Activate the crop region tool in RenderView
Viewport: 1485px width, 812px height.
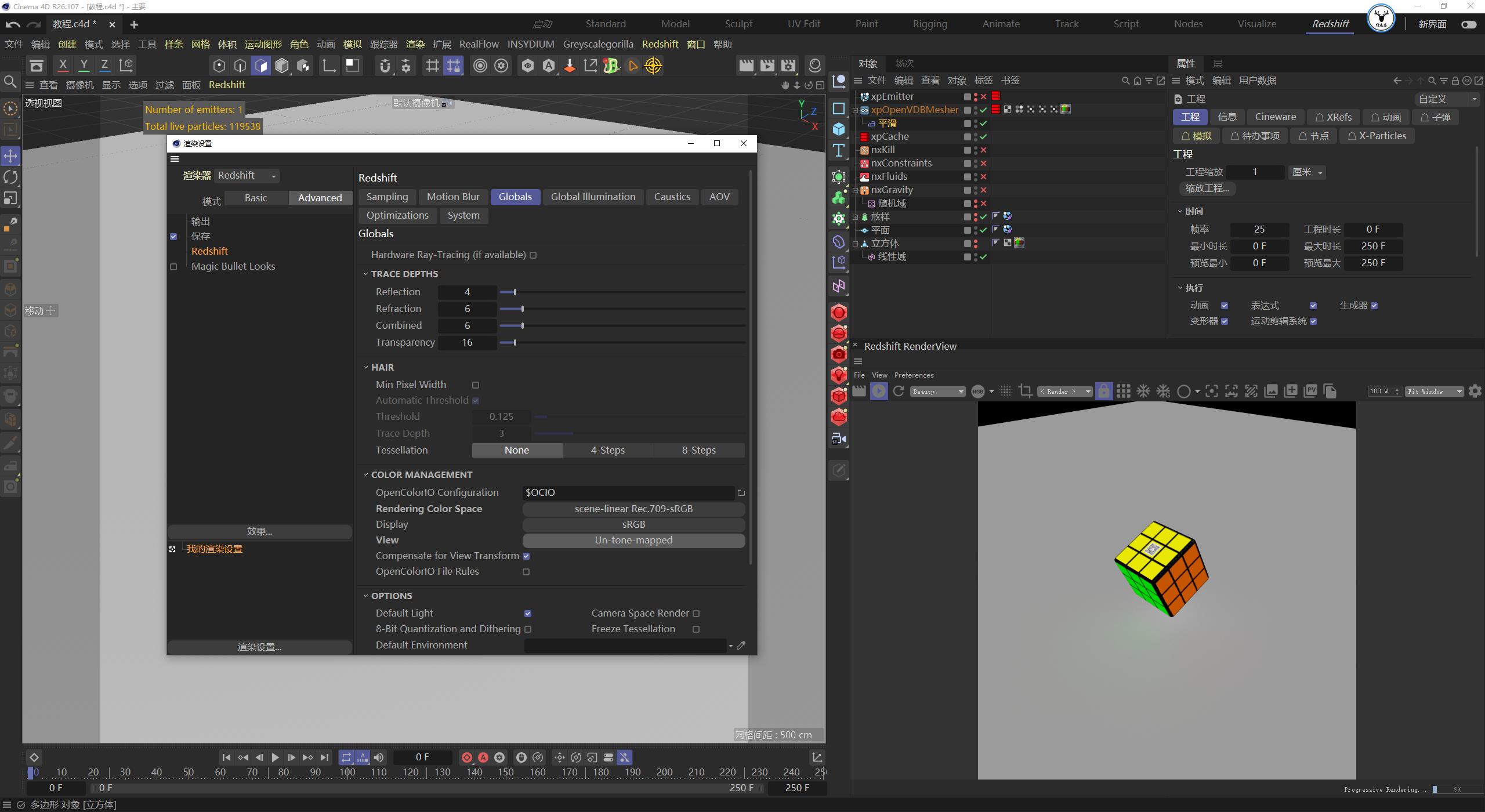1025,391
